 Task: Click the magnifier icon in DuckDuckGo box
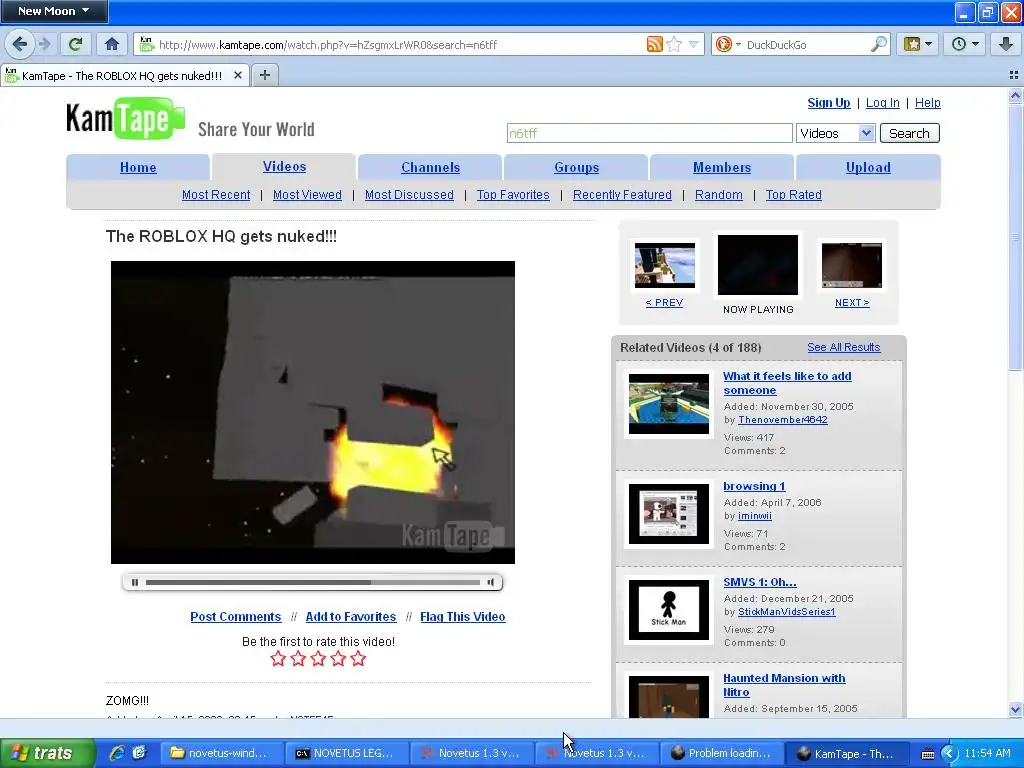coord(879,44)
